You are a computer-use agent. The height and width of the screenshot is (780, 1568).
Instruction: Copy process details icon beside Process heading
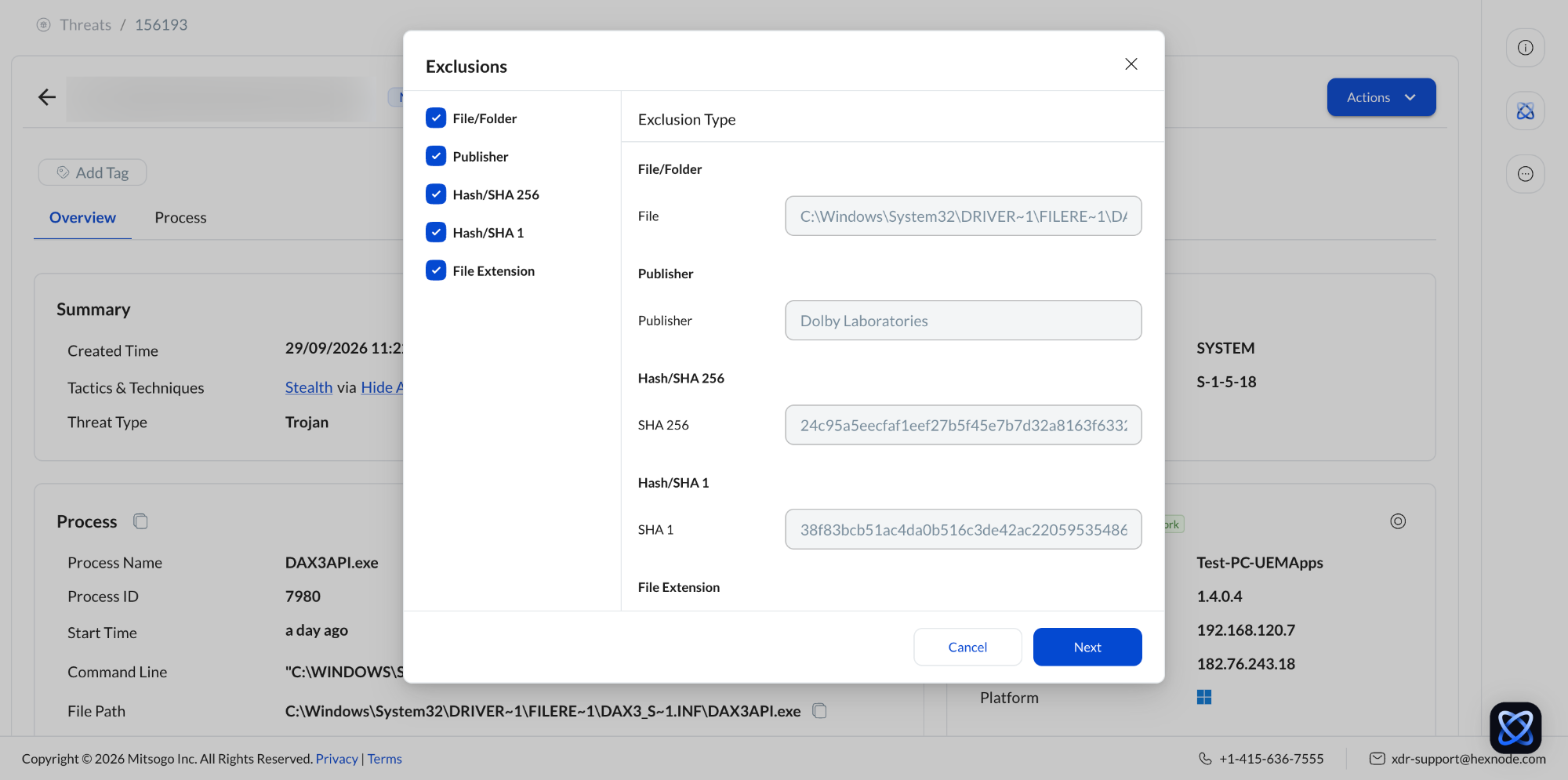coord(140,521)
